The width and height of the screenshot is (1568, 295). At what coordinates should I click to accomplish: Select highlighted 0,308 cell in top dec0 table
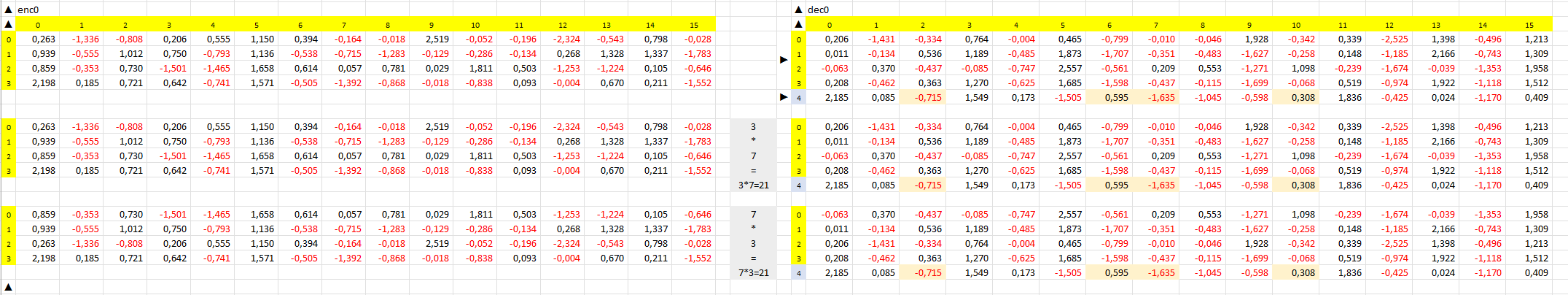1295,97
